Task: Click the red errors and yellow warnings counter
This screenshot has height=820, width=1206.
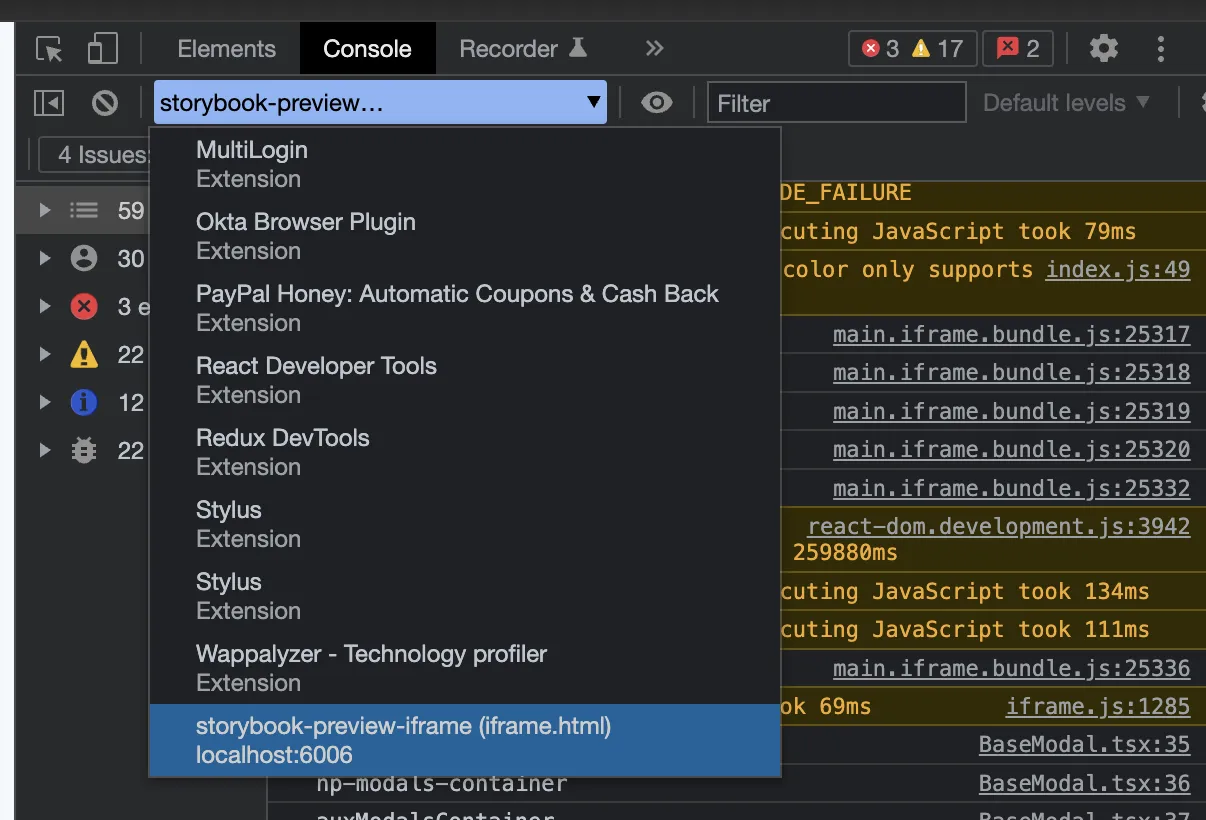Action: tap(912, 48)
